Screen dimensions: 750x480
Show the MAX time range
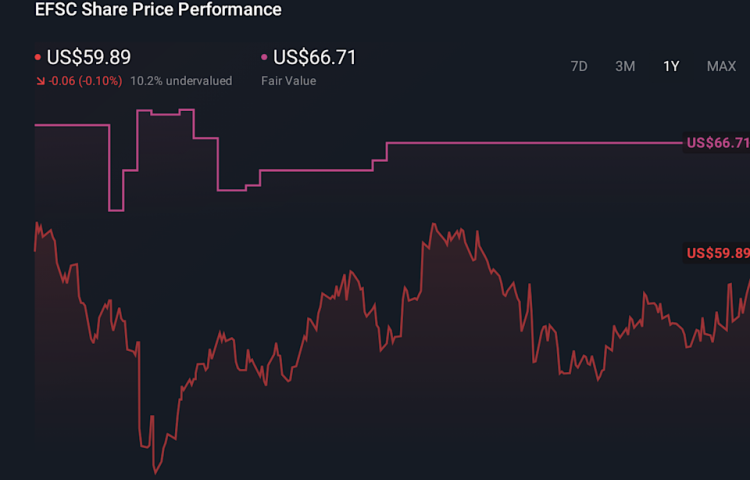[721, 66]
